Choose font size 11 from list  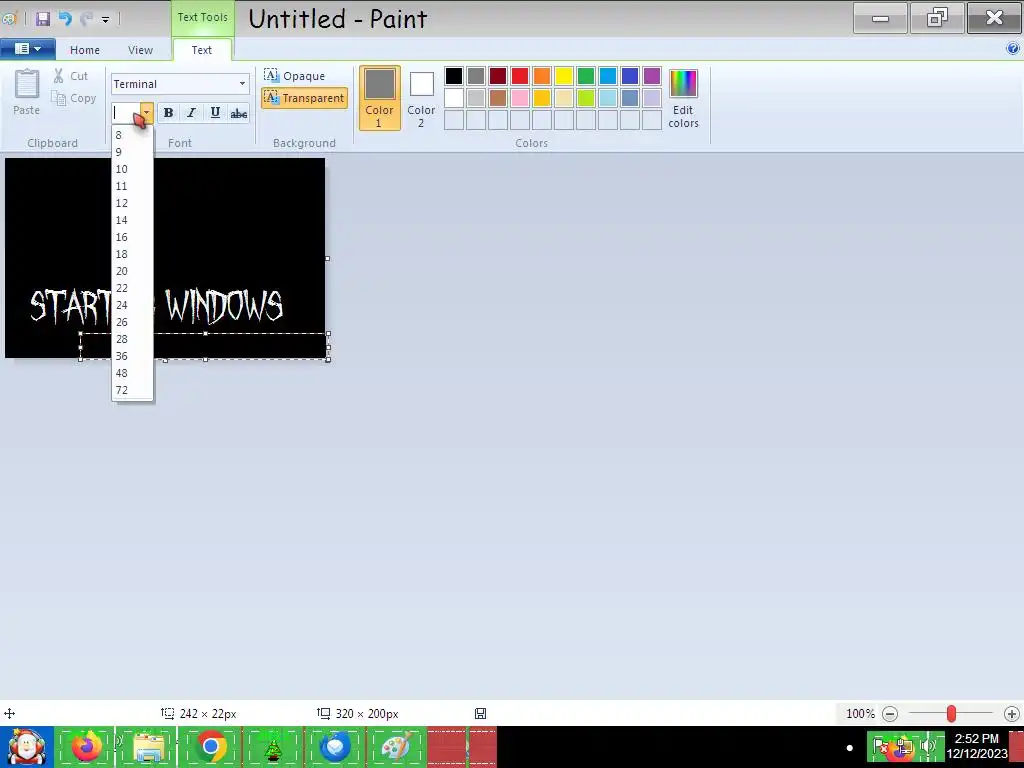pyautogui.click(x=133, y=186)
